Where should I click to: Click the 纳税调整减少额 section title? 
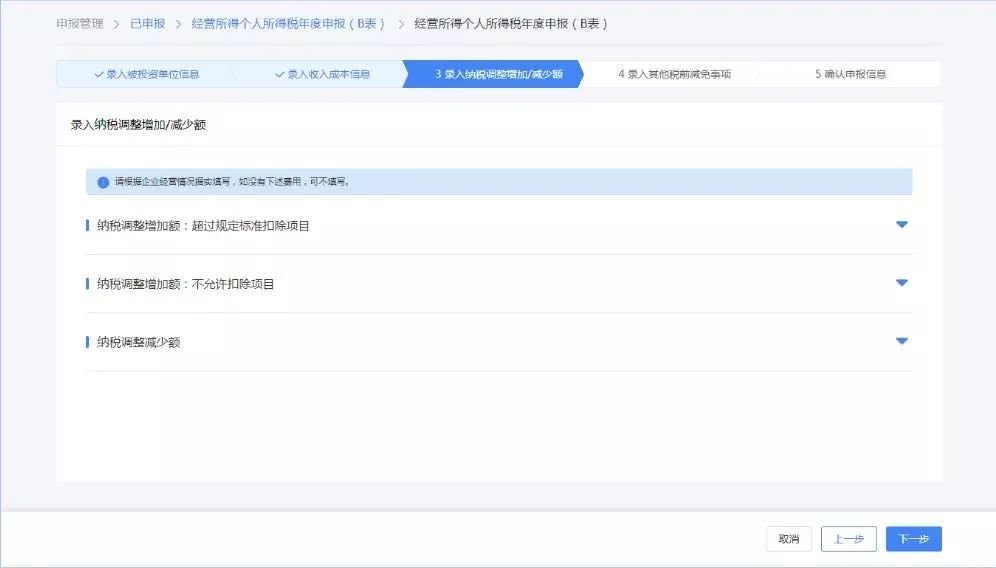(138, 342)
